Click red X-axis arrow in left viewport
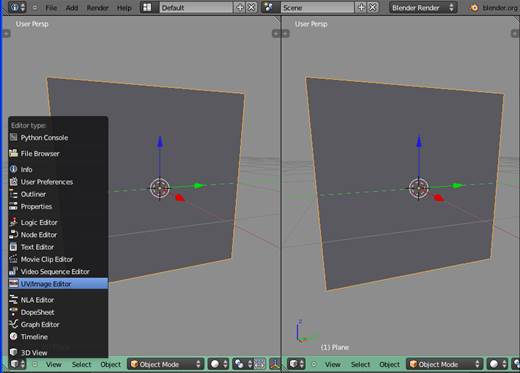The width and height of the screenshot is (520, 373). coord(180,198)
